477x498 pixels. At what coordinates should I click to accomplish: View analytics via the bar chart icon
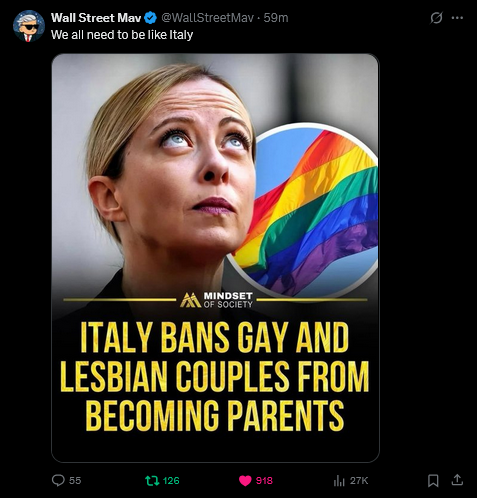click(339, 480)
